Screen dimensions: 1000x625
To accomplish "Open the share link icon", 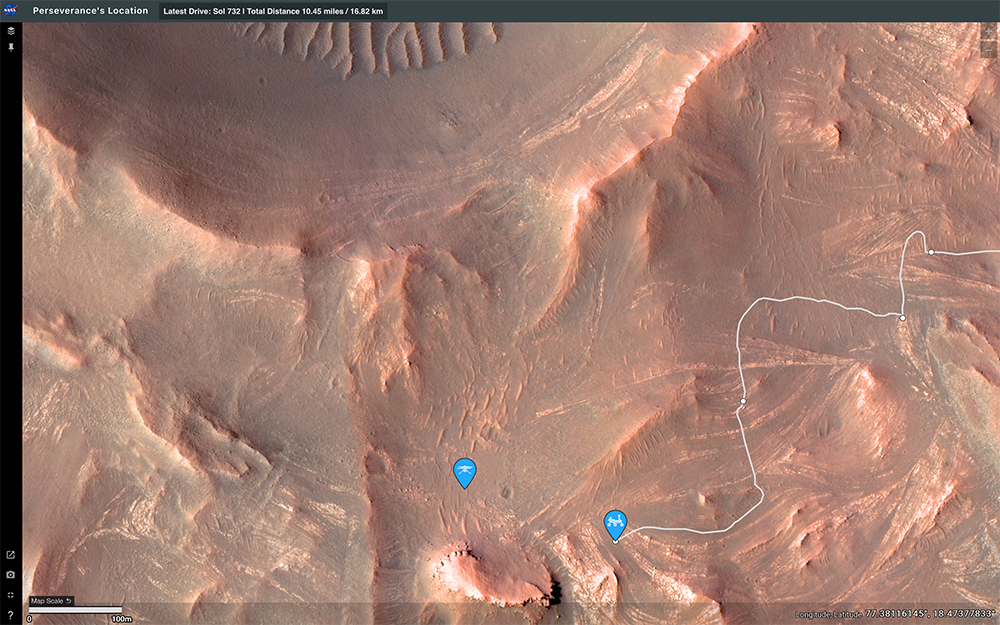I will [x=11, y=555].
